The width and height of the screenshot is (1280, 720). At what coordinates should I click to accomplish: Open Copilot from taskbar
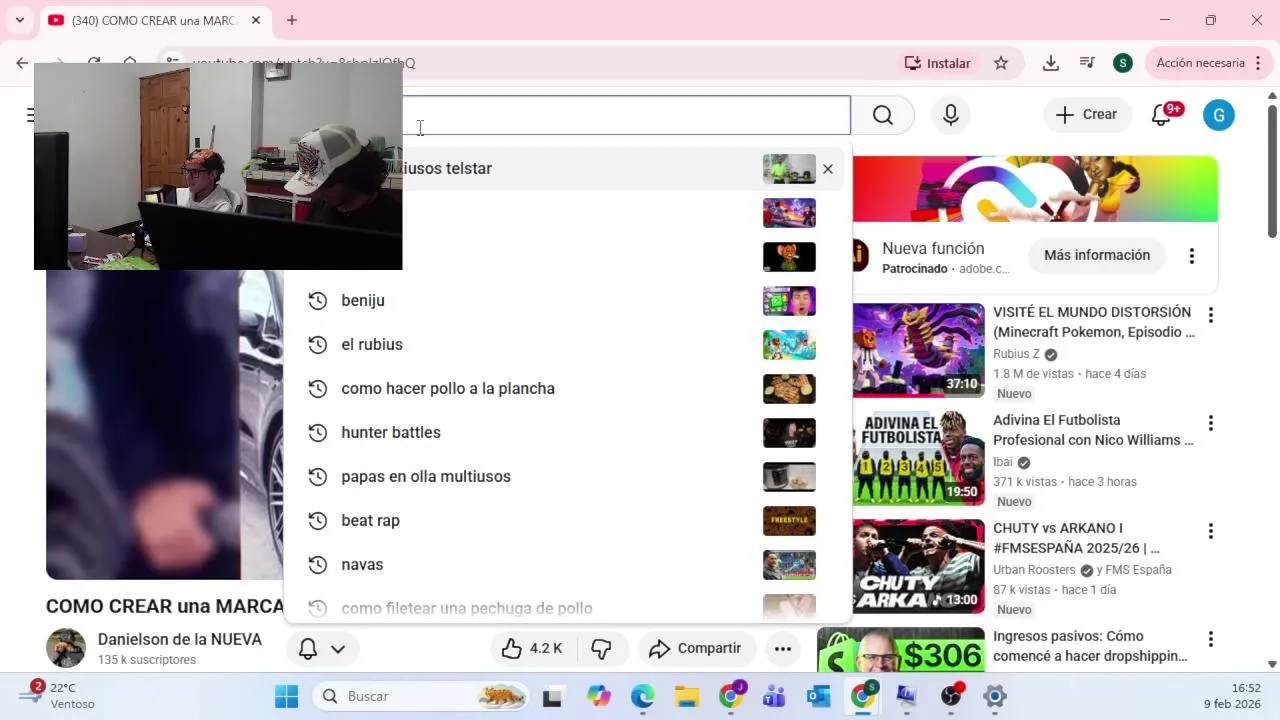point(598,696)
